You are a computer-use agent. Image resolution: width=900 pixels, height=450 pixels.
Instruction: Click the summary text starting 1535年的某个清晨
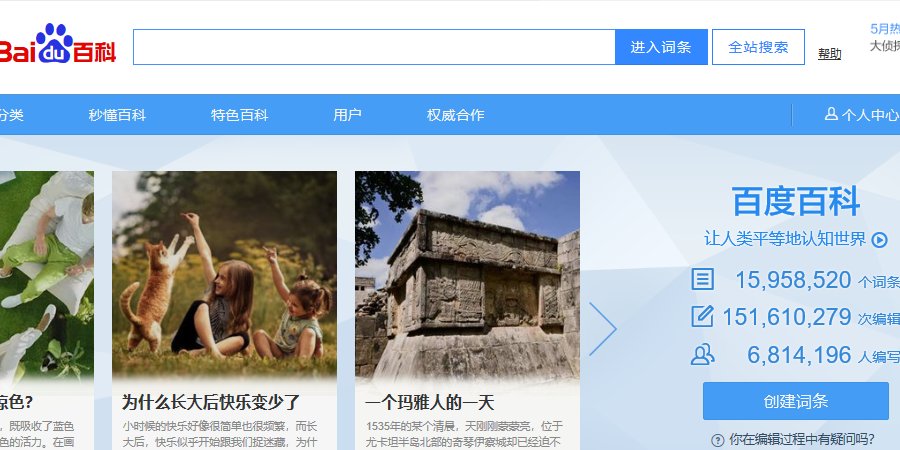click(464, 435)
